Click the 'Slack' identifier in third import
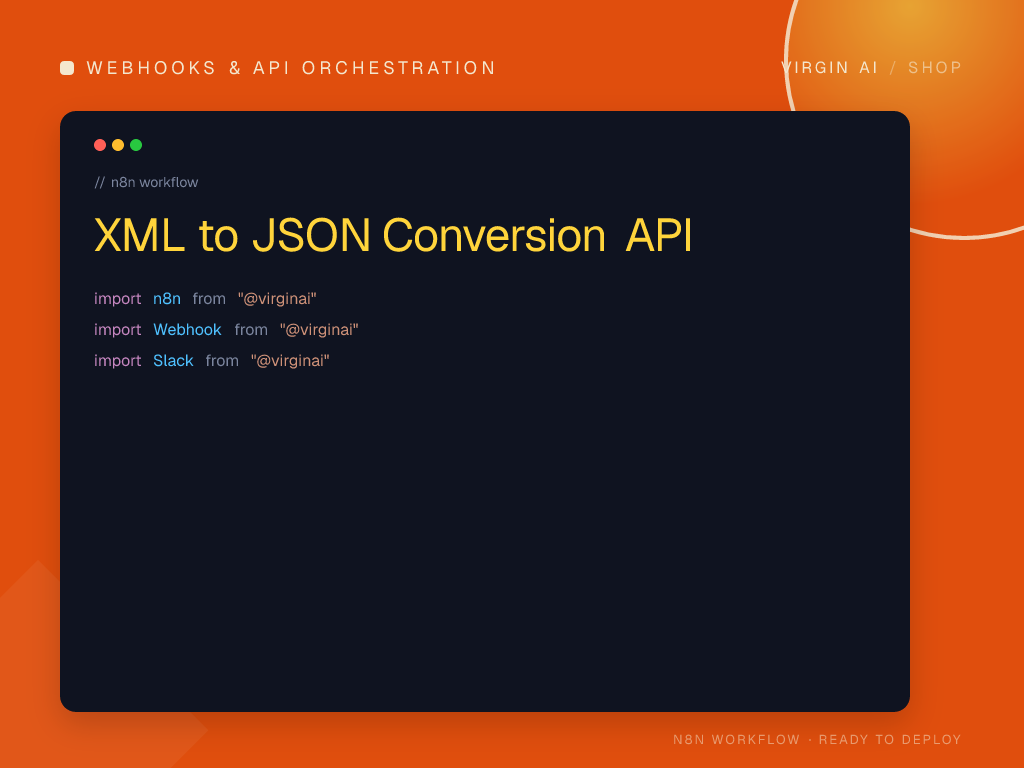The height and width of the screenshot is (768, 1024). [x=173, y=360]
